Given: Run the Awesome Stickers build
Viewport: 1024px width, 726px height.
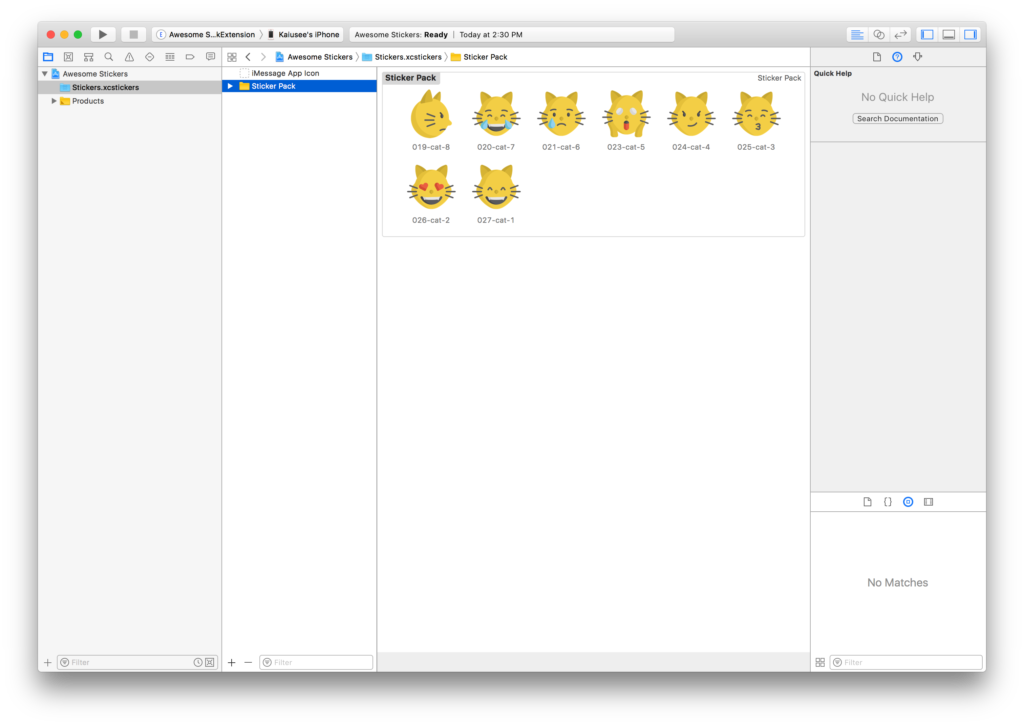Looking at the screenshot, I should (x=103, y=35).
